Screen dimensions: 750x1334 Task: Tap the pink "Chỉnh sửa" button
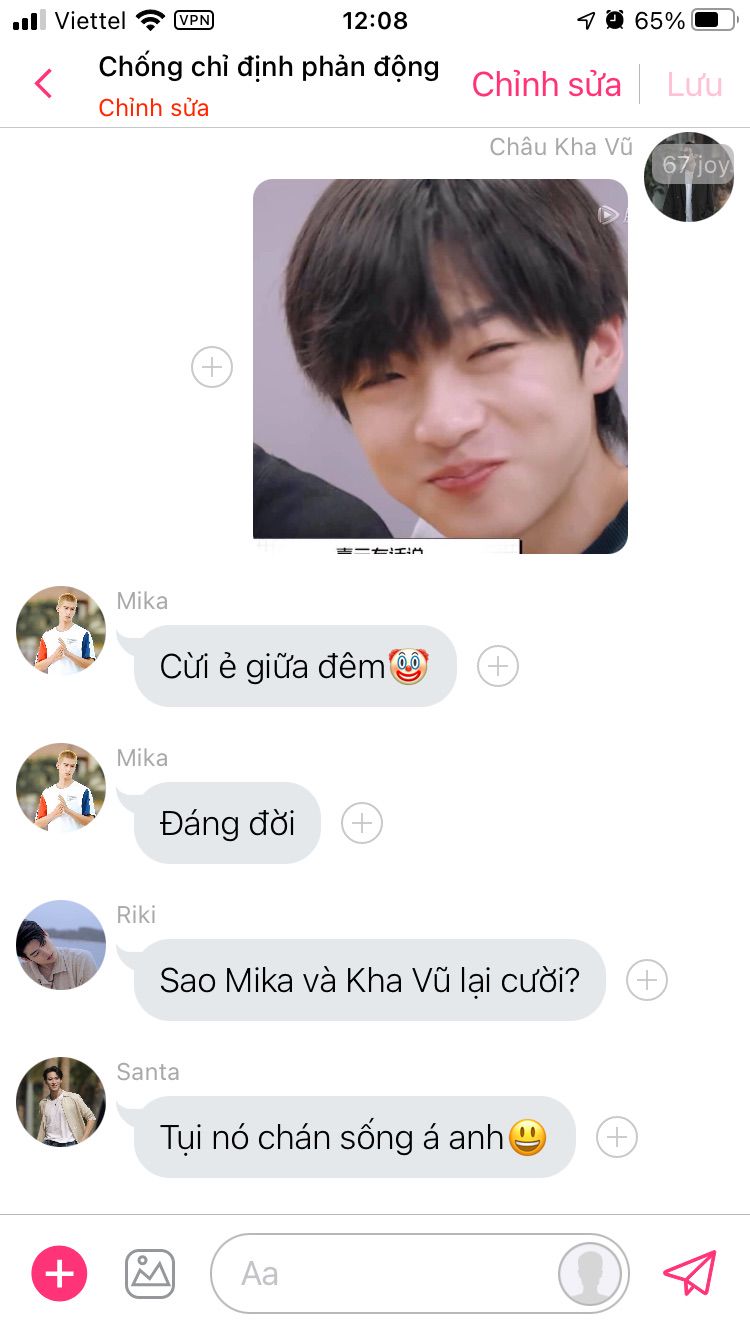tap(547, 85)
